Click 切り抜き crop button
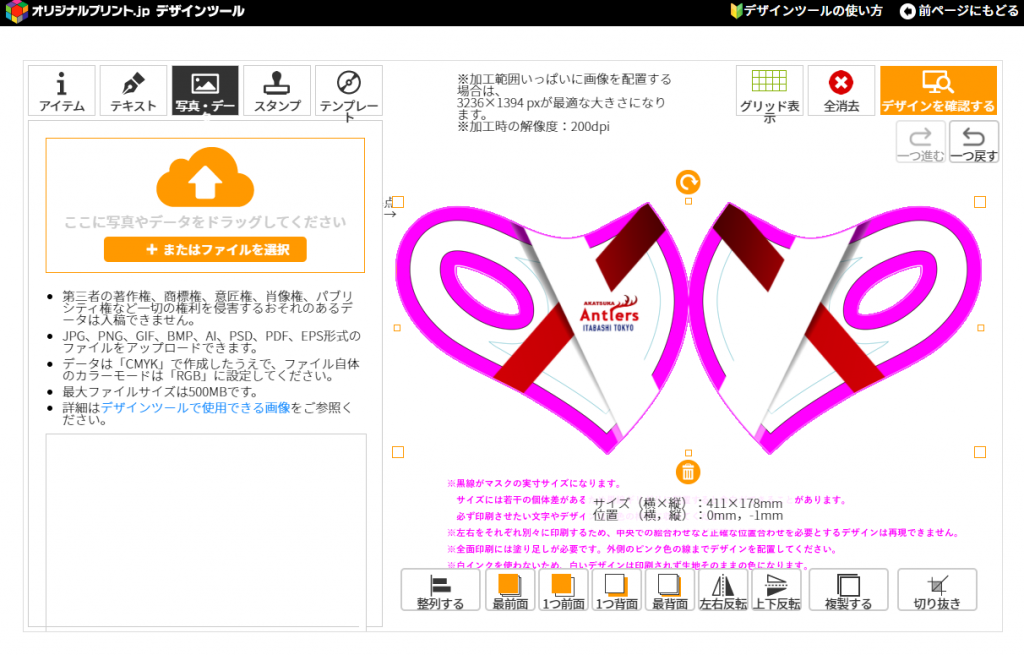Screen dimensions: 1024x655 pos(937,590)
